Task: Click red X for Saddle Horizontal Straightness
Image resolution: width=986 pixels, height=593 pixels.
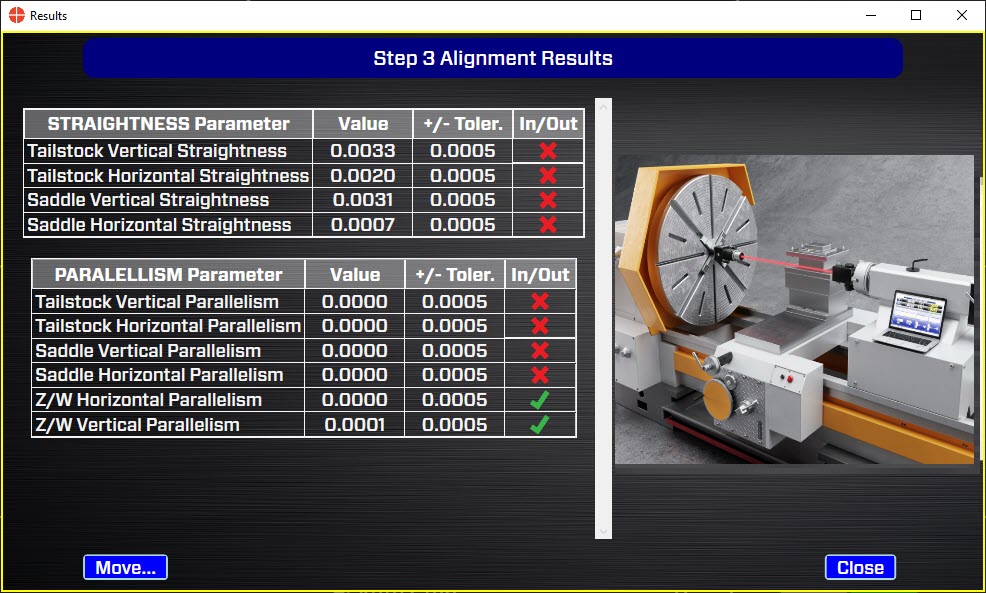Action: click(548, 224)
